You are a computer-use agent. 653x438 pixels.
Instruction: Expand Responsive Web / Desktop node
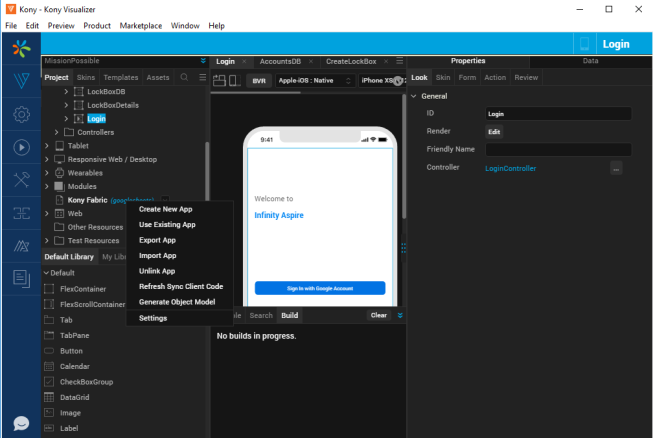click(47, 159)
